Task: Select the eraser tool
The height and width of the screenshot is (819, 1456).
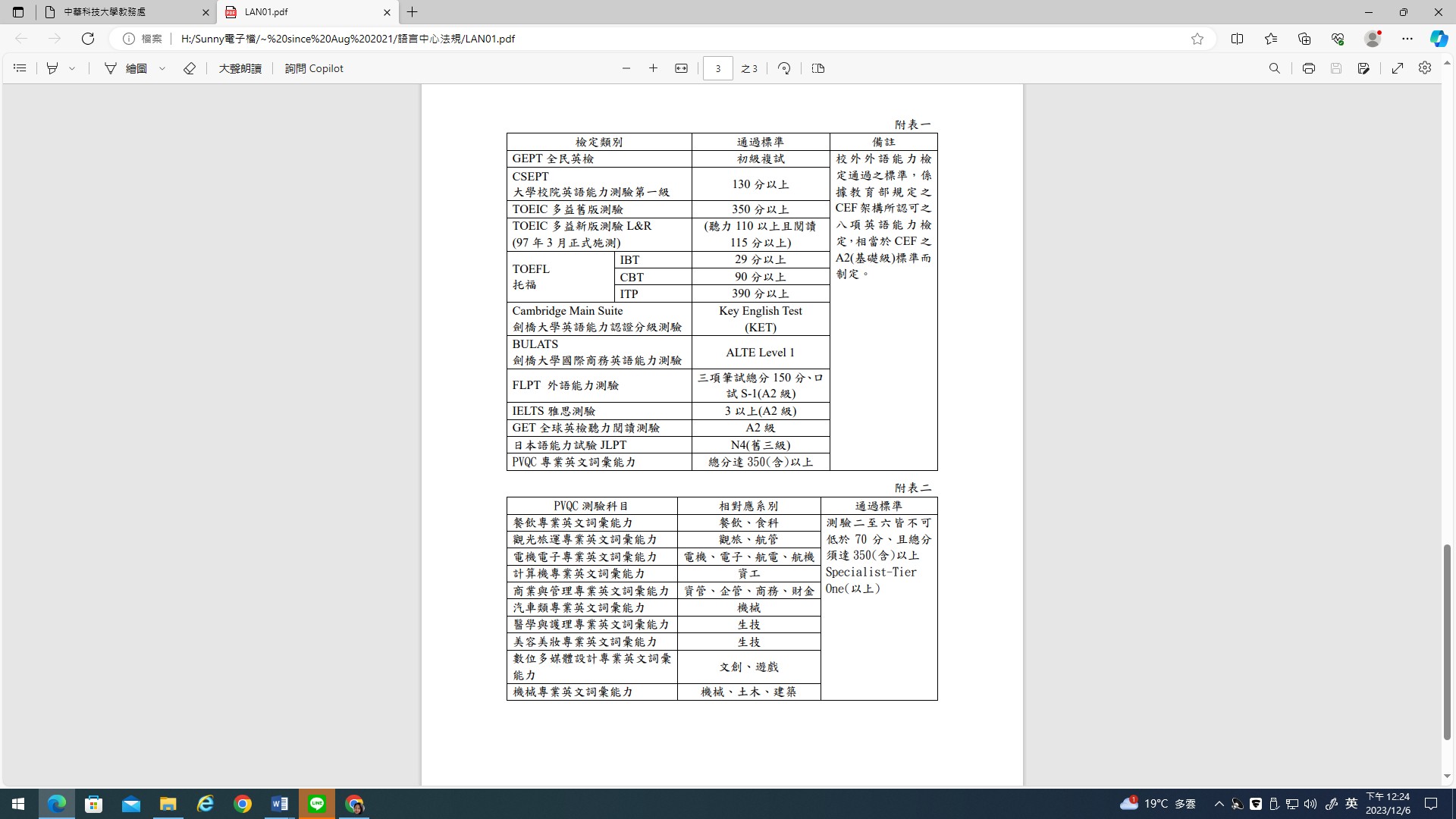Action: [190, 68]
